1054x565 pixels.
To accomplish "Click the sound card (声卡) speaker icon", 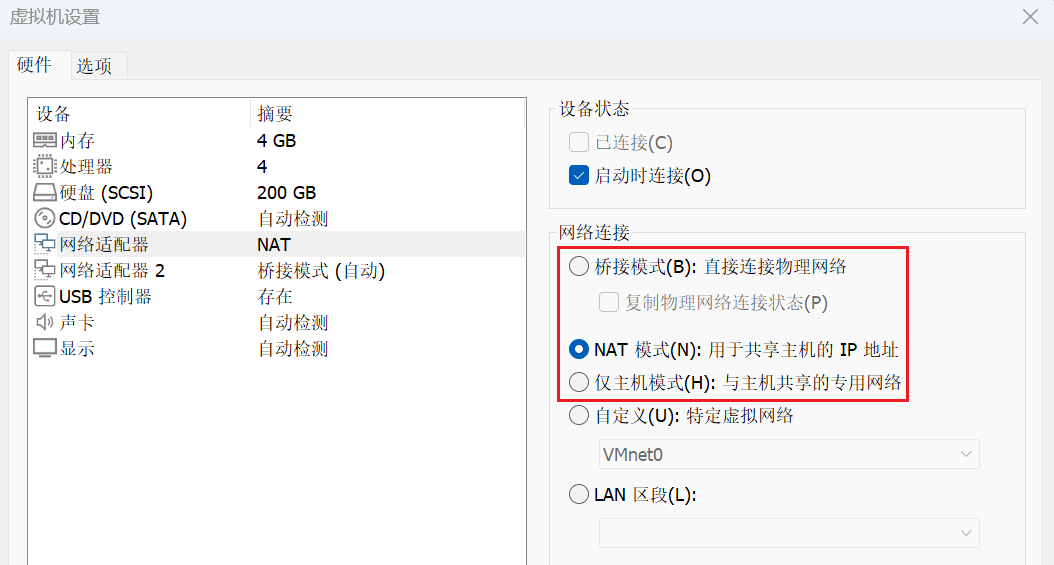I will 45,323.
